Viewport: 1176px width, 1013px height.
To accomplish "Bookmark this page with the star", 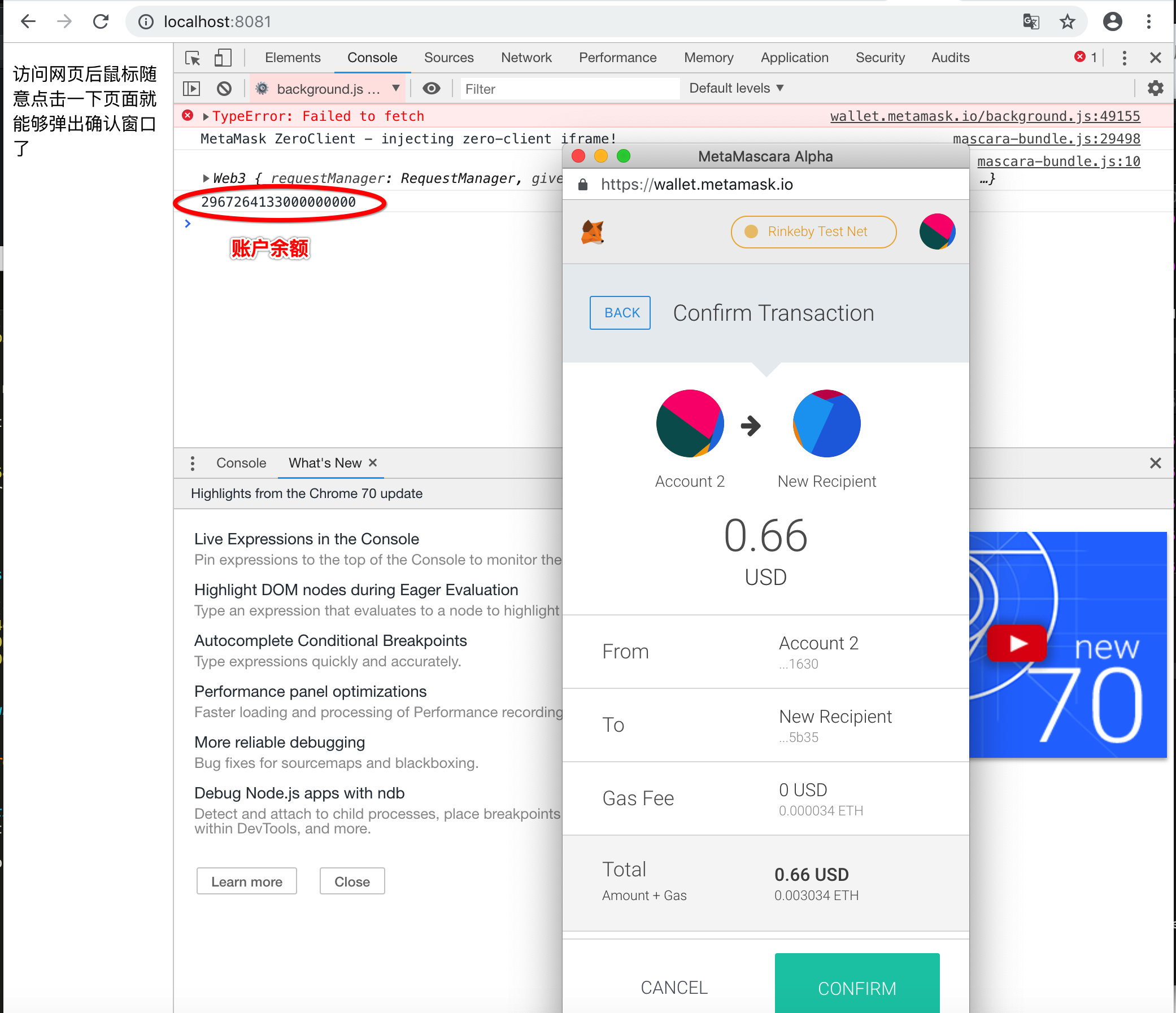I will [1067, 21].
